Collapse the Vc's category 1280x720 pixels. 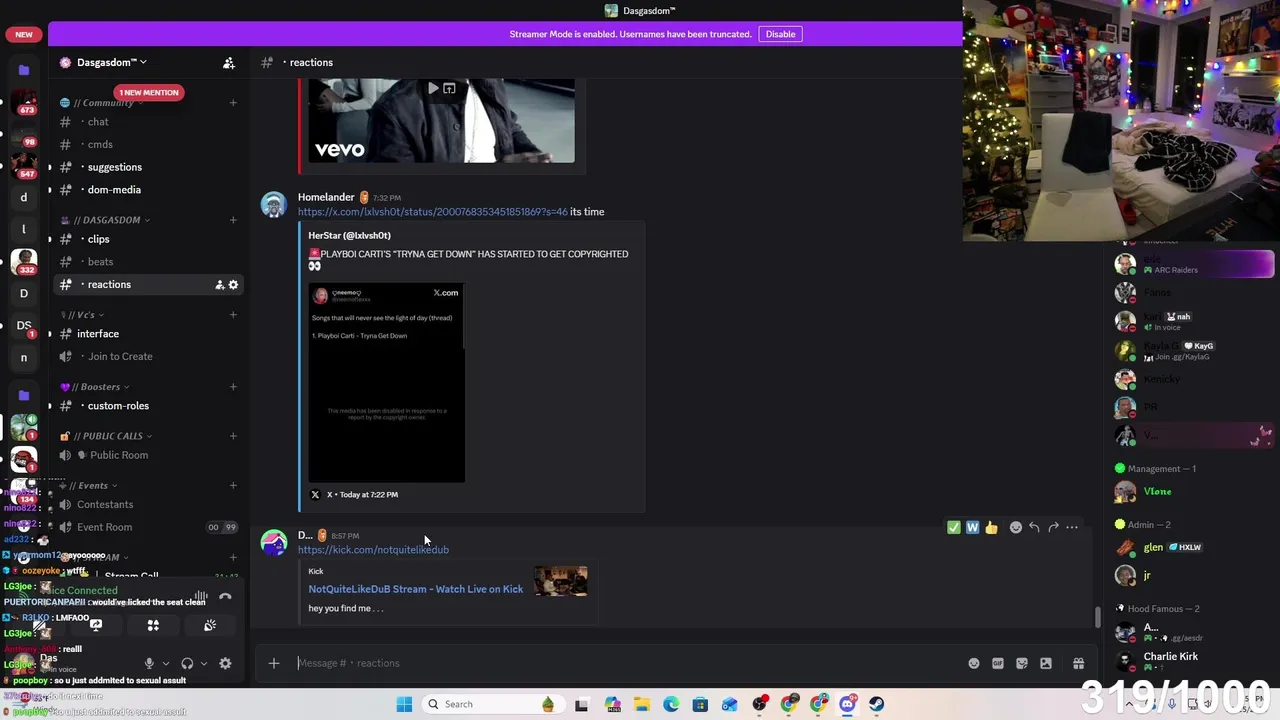click(80, 315)
